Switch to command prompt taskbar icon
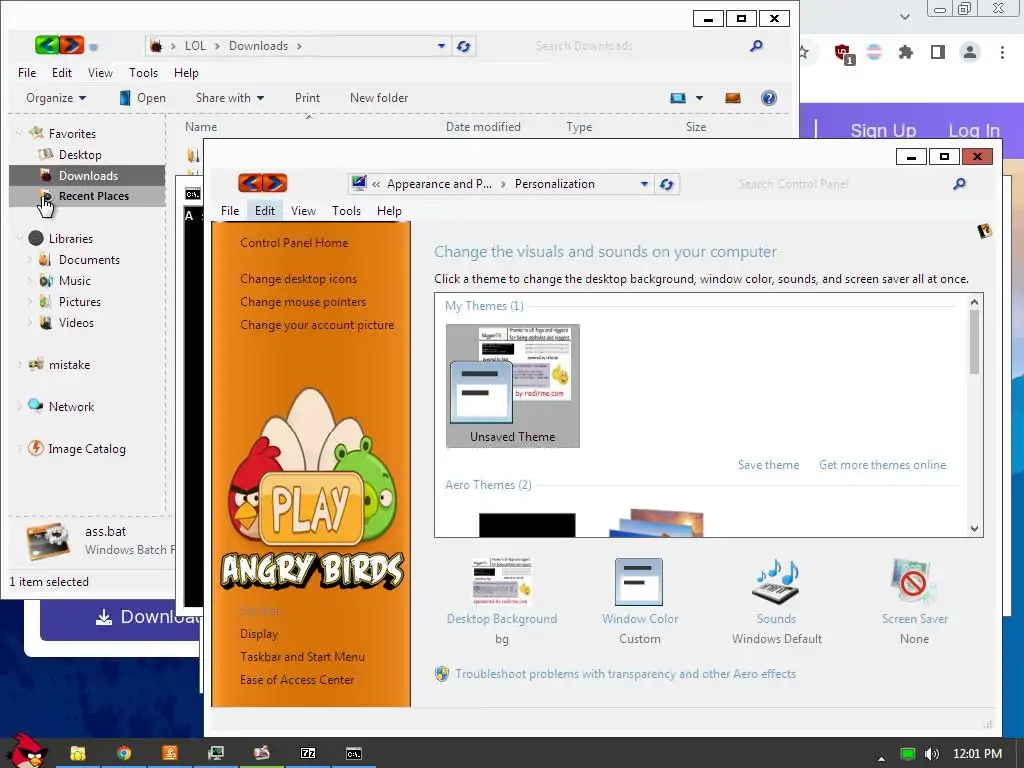The height and width of the screenshot is (768, 1024). 354,754
